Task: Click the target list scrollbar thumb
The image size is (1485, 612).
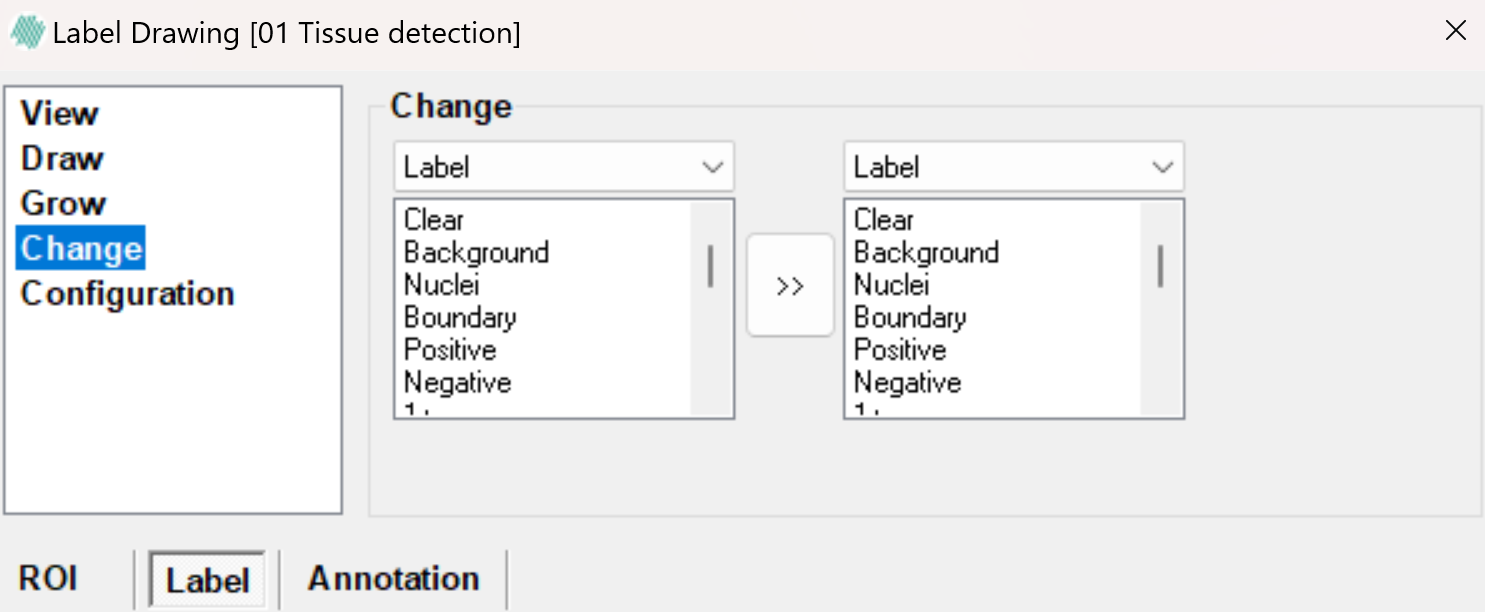Action: 1161,267
